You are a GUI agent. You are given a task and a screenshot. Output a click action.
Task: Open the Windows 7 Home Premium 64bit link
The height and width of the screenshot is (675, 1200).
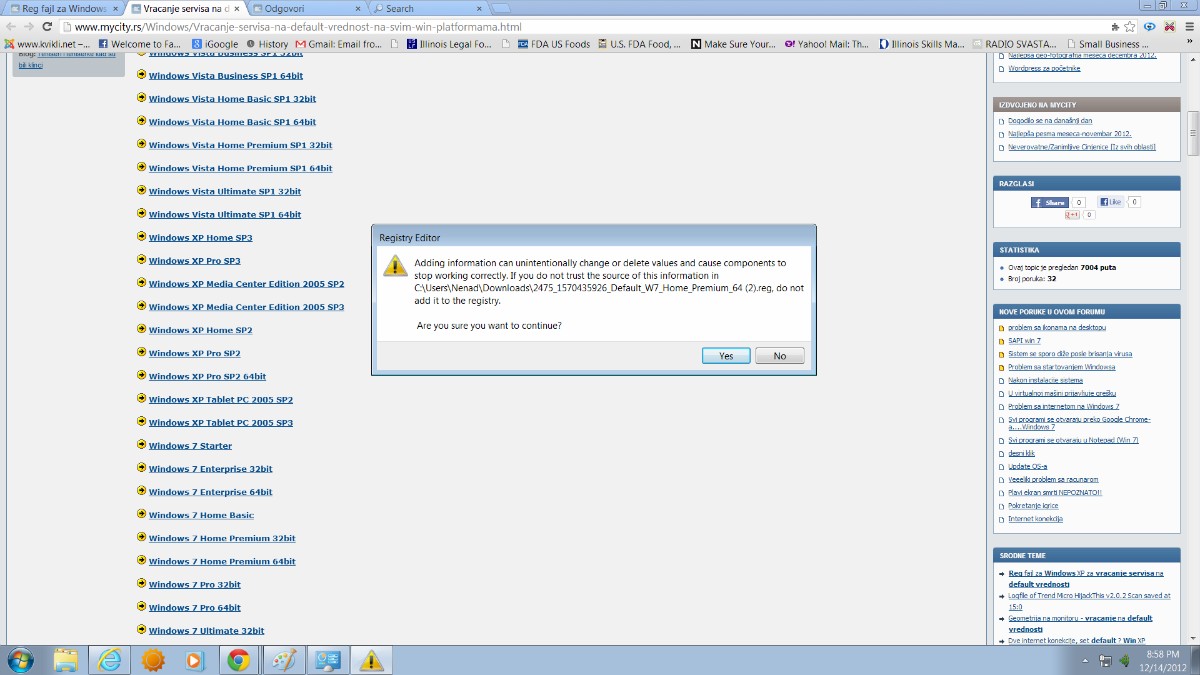tap(222, 561)
